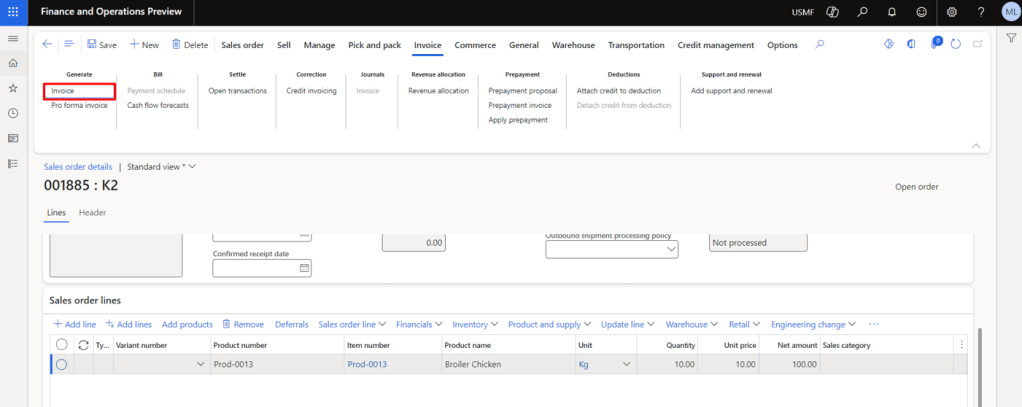Screen dimensions: 1022x407
Task: Collapse the ribbon action pane chevron
Action: point(976,146)
